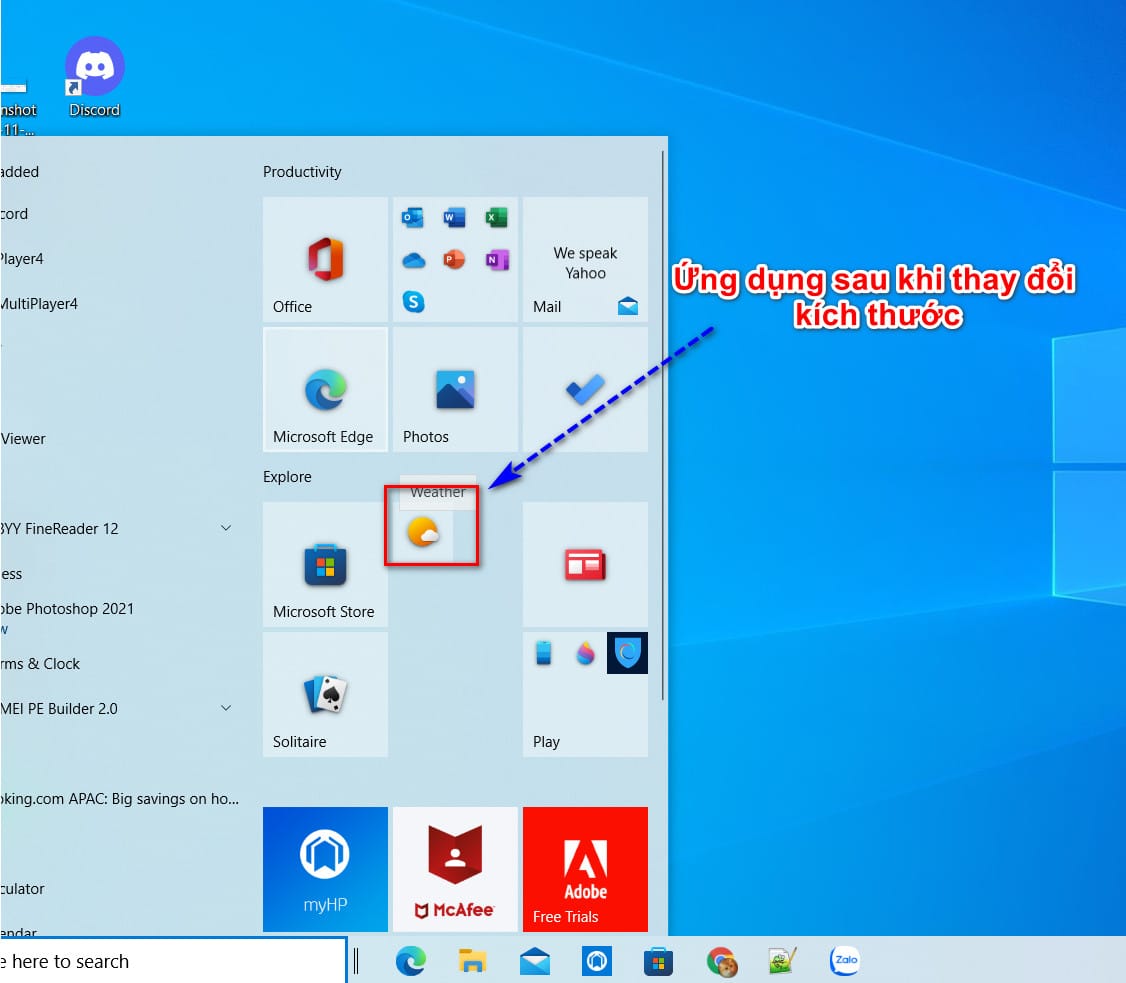The height and width of the screenshot is (983, 1126).
Task: Launch PowerPoint from the Office apps tile
Action: tap(454, 259)
